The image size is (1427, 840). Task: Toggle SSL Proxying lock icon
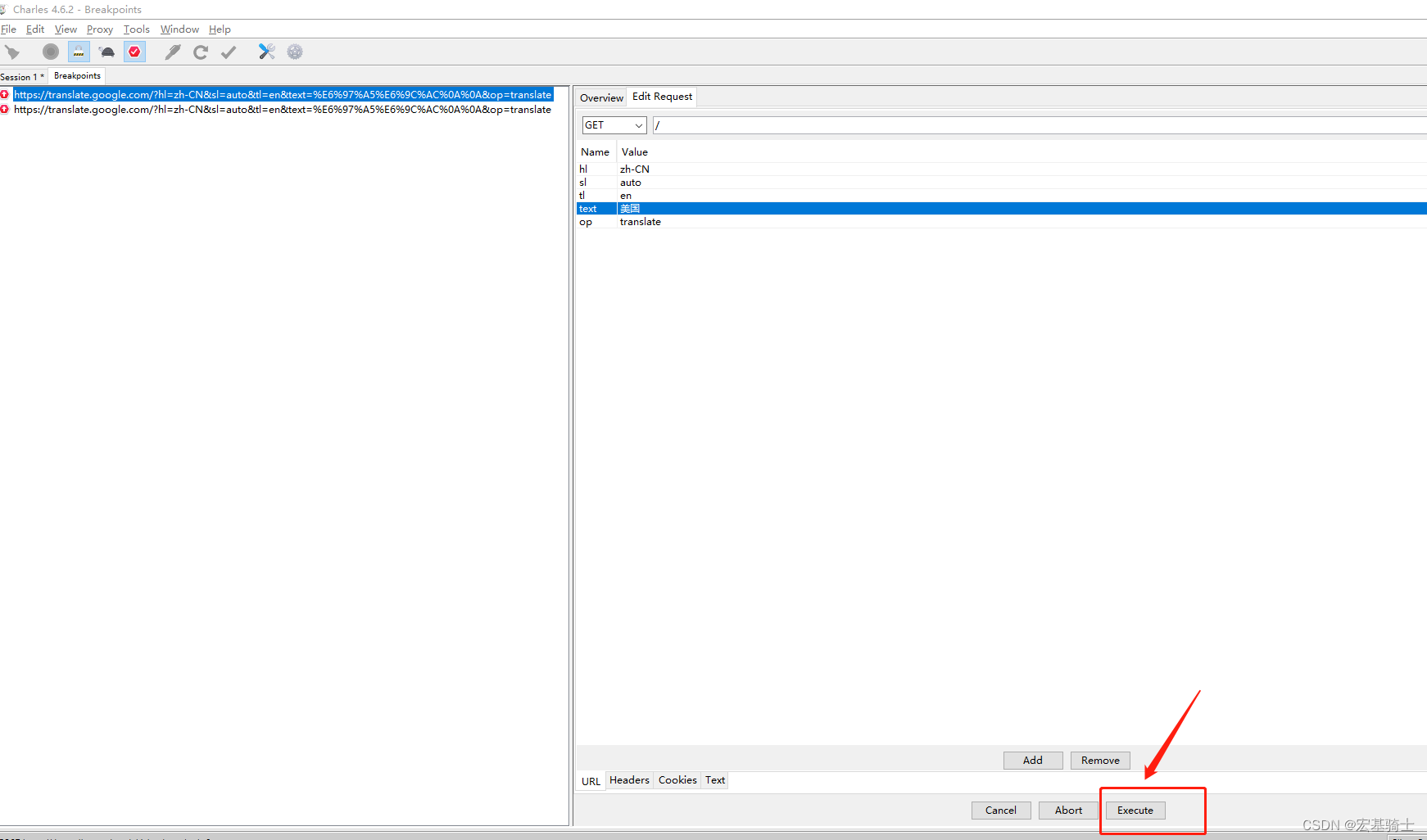(79, 52)
